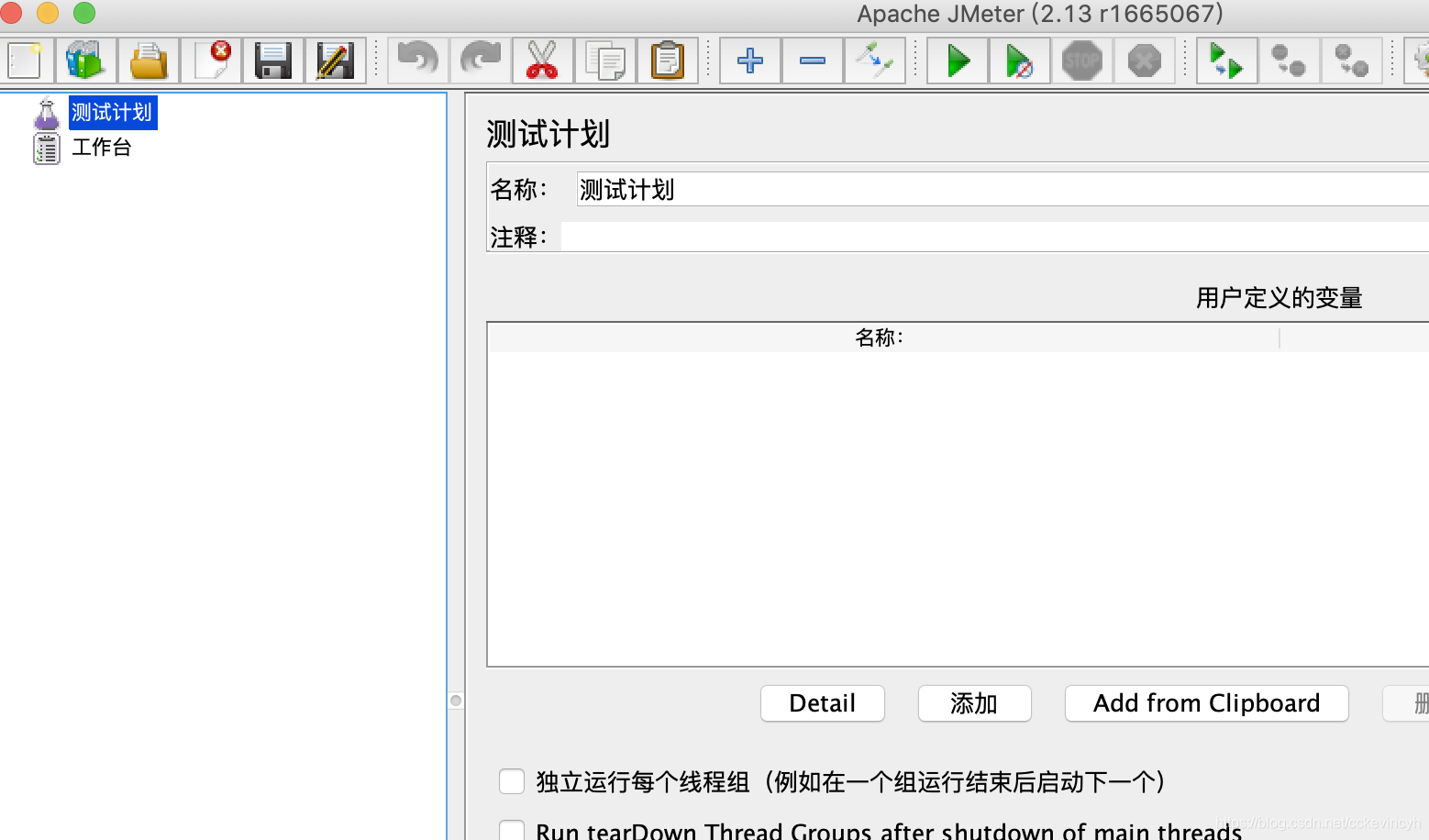Open a file with the folder icon

click(148, 61)
